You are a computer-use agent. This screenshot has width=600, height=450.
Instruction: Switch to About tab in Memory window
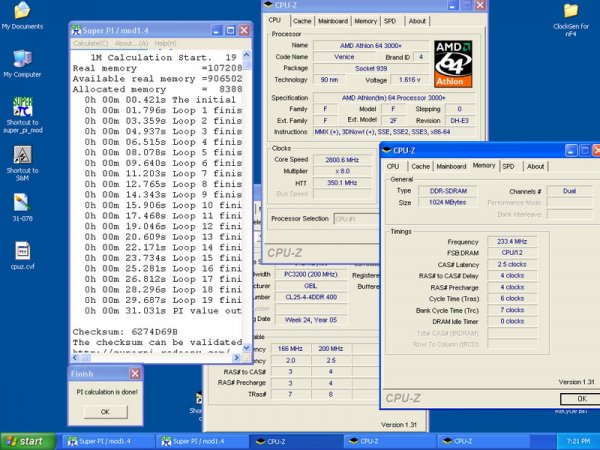535,166
